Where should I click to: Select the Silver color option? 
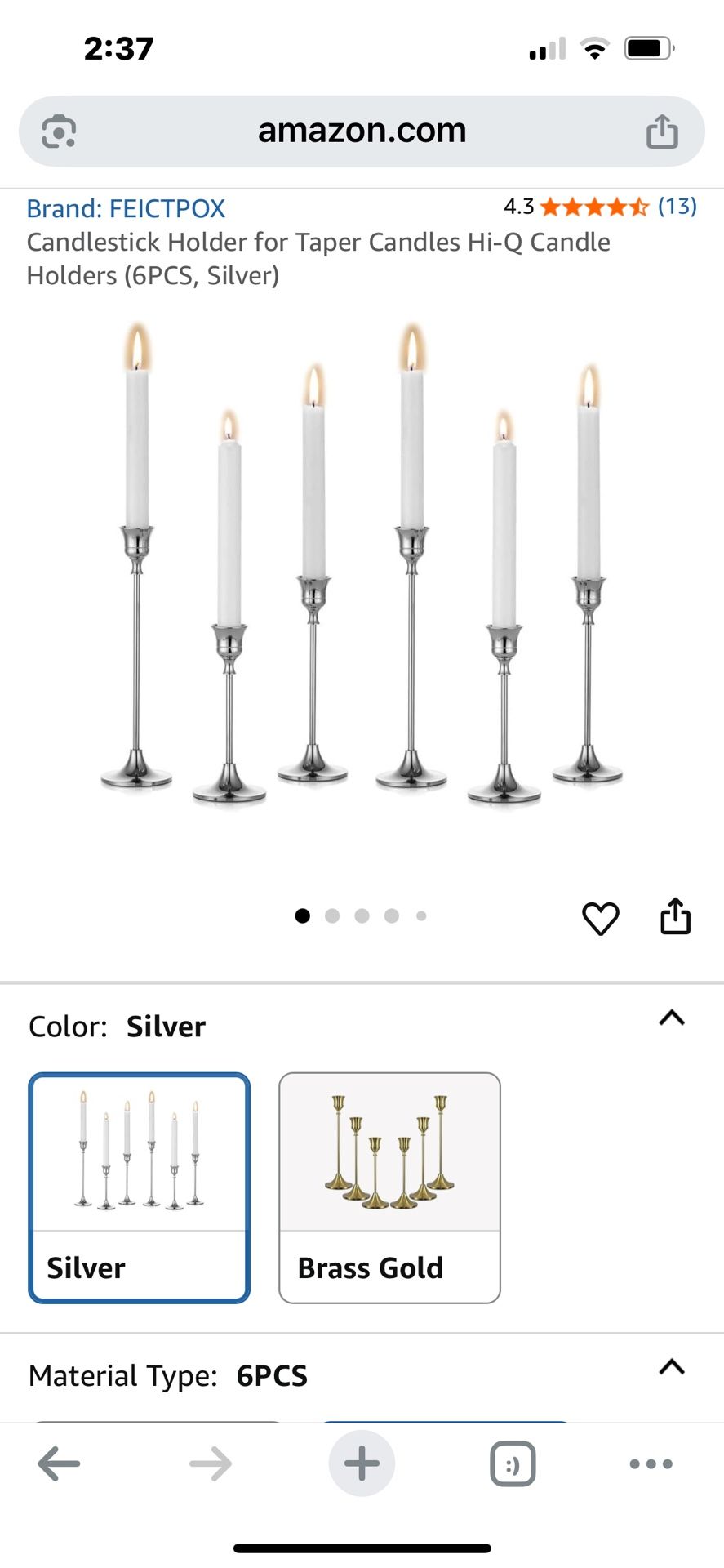click(139, 1187)
